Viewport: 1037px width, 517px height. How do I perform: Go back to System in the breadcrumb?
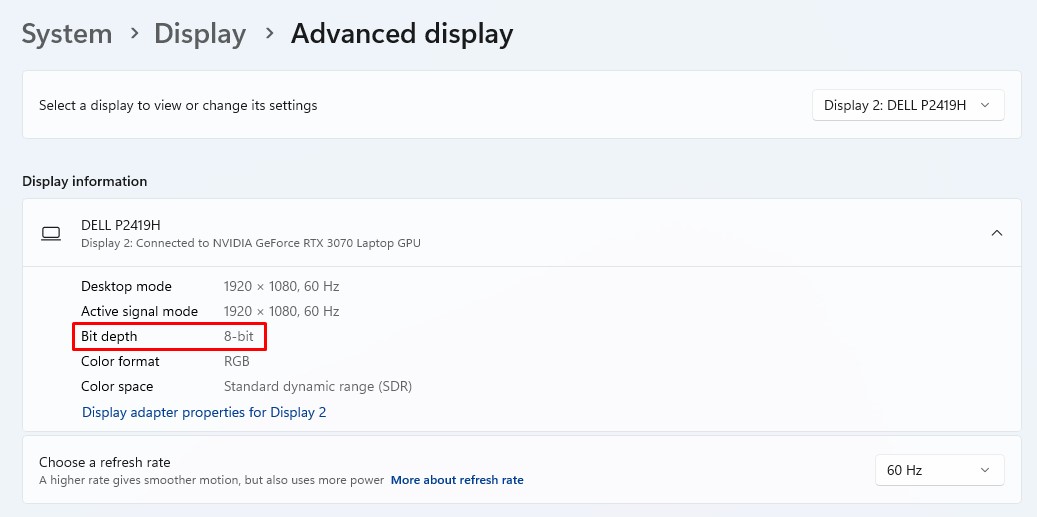pyautogui.click(x=67, y=34)
